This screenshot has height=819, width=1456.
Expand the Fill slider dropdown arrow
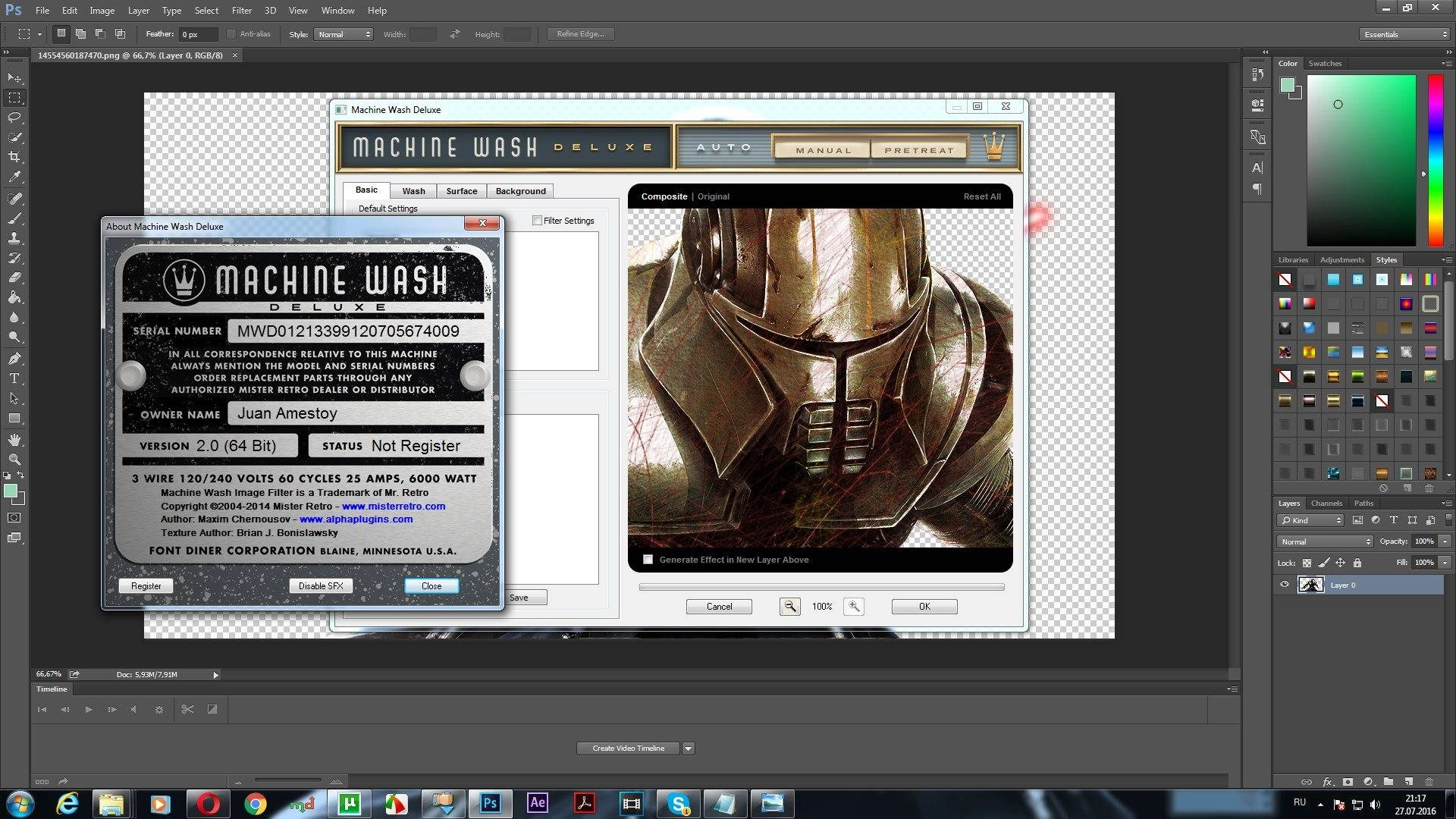pyautogui.click(x=1445, y=563)
